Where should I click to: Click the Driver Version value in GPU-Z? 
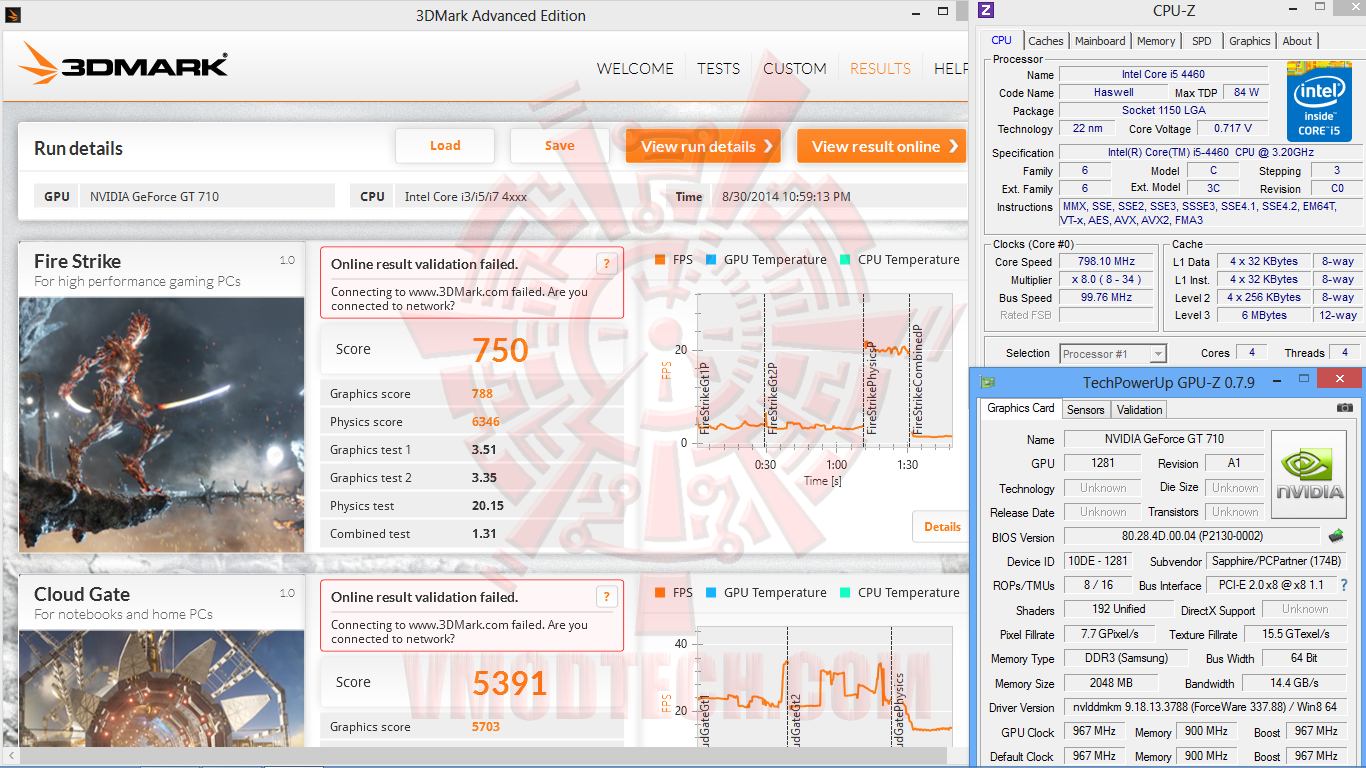1204,708
